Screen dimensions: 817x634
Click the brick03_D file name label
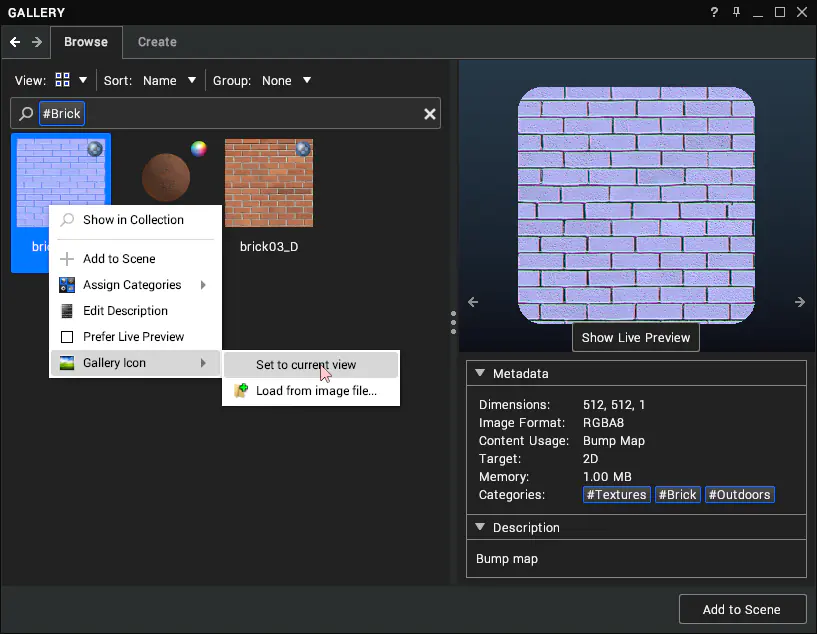[x=269, y=246]
